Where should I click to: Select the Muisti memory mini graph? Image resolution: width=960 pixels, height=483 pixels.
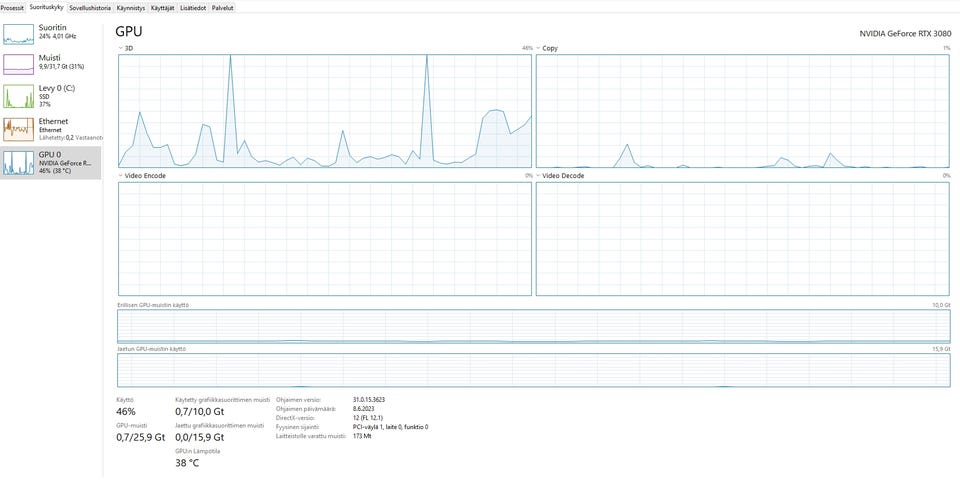(x=18, y=64)
